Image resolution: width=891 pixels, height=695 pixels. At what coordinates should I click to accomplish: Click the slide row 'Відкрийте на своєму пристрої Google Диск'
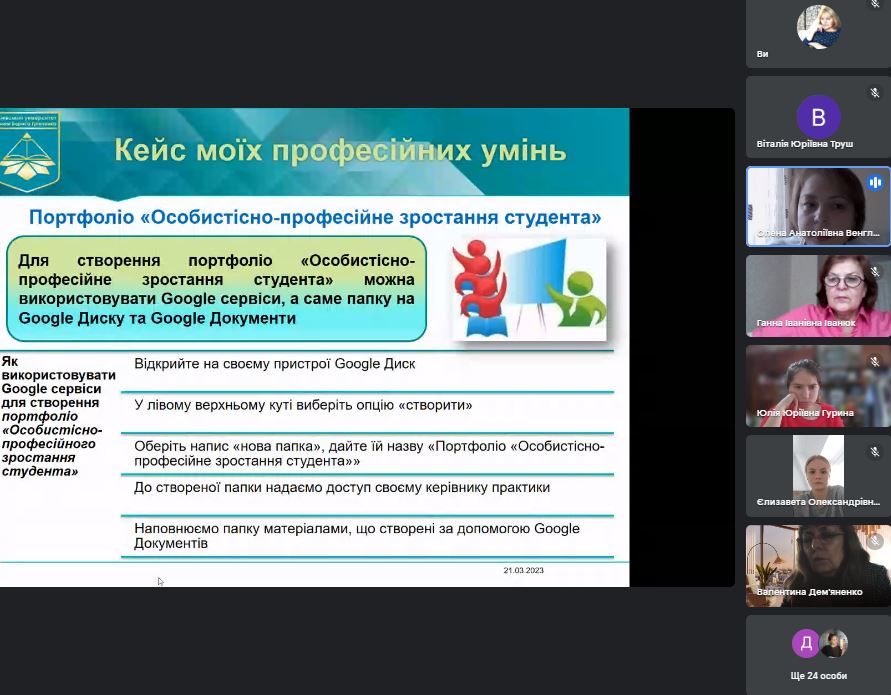coord(274,364)
